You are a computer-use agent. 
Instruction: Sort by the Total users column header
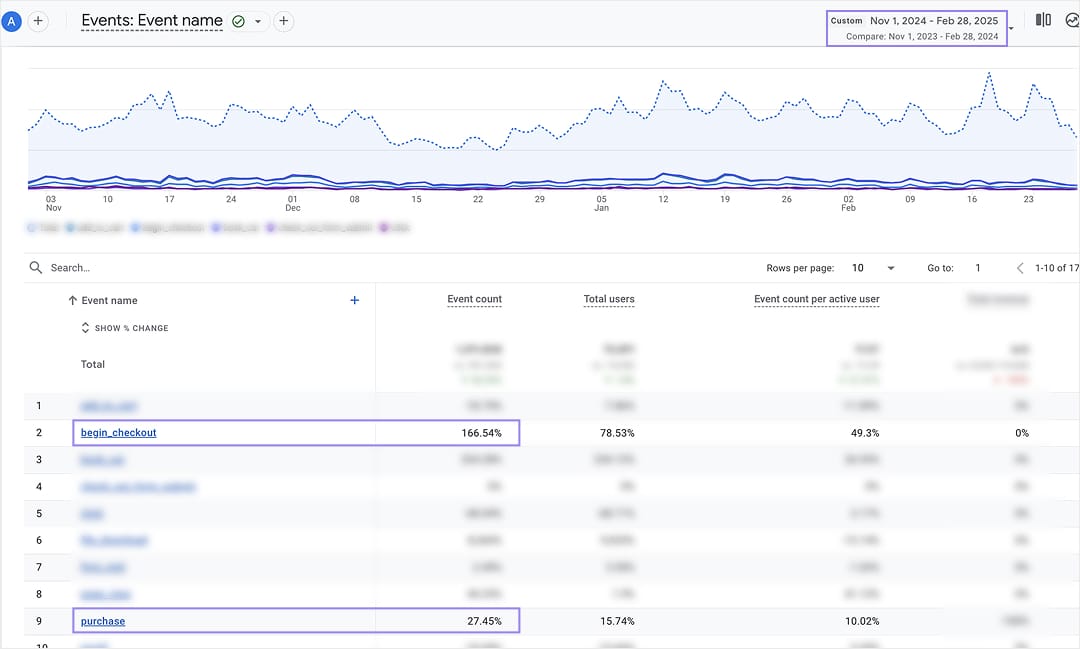tap(609, 299)
